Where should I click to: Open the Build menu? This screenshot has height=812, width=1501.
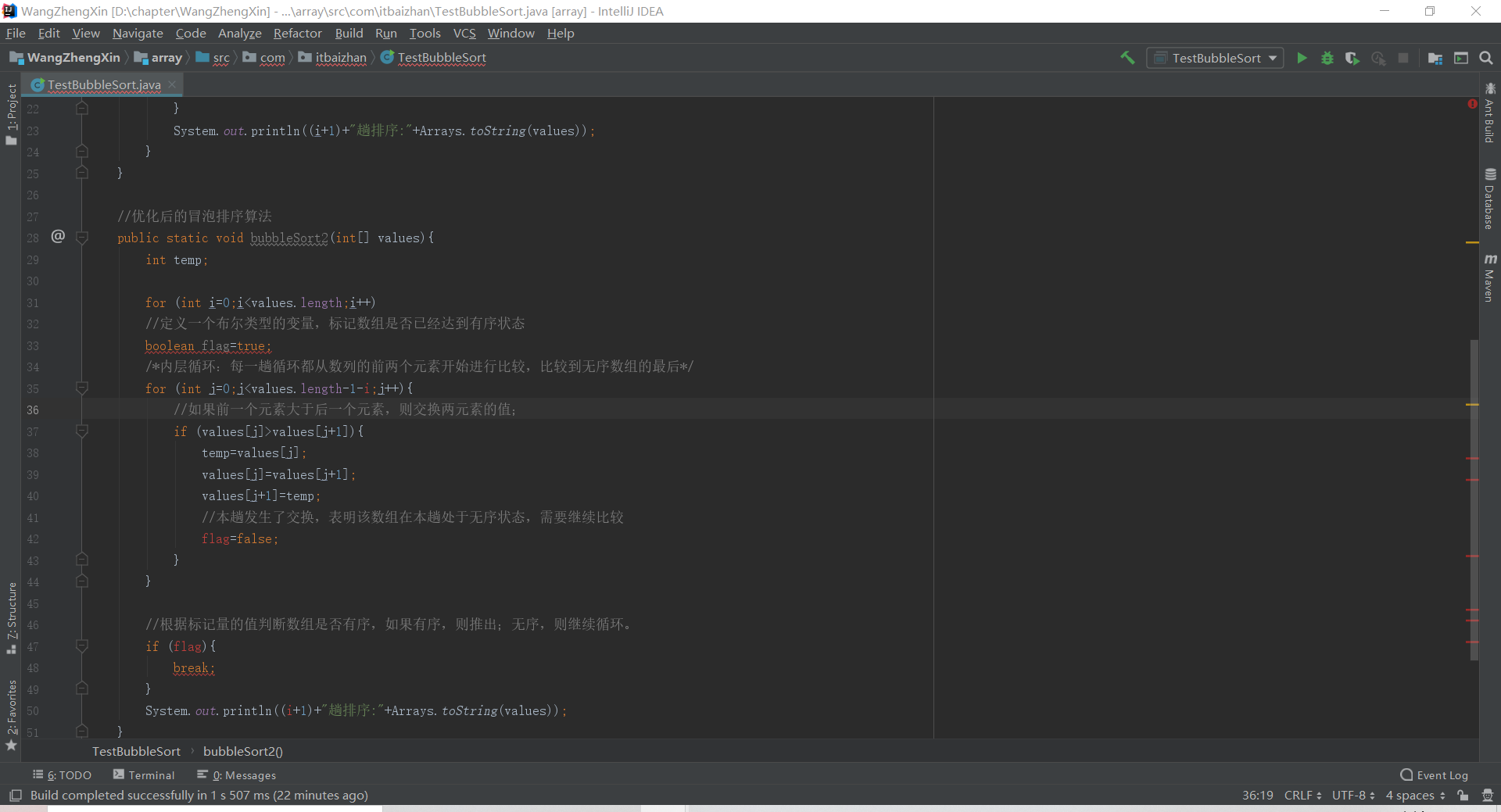tap(349, 33)
